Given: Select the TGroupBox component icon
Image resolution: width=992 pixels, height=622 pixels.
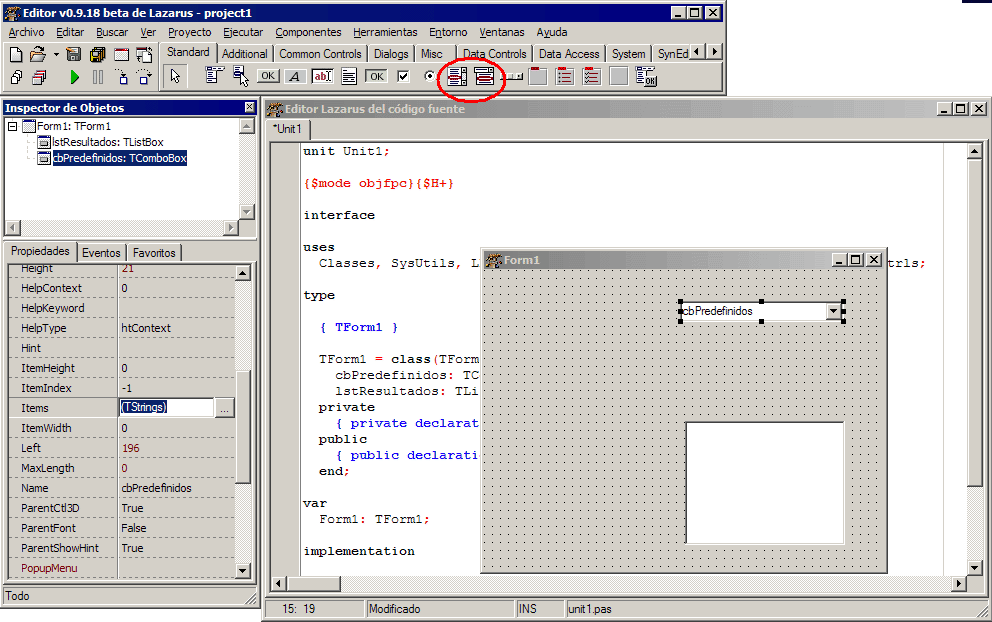Looking at the screenshot, I should coord(538,76).
